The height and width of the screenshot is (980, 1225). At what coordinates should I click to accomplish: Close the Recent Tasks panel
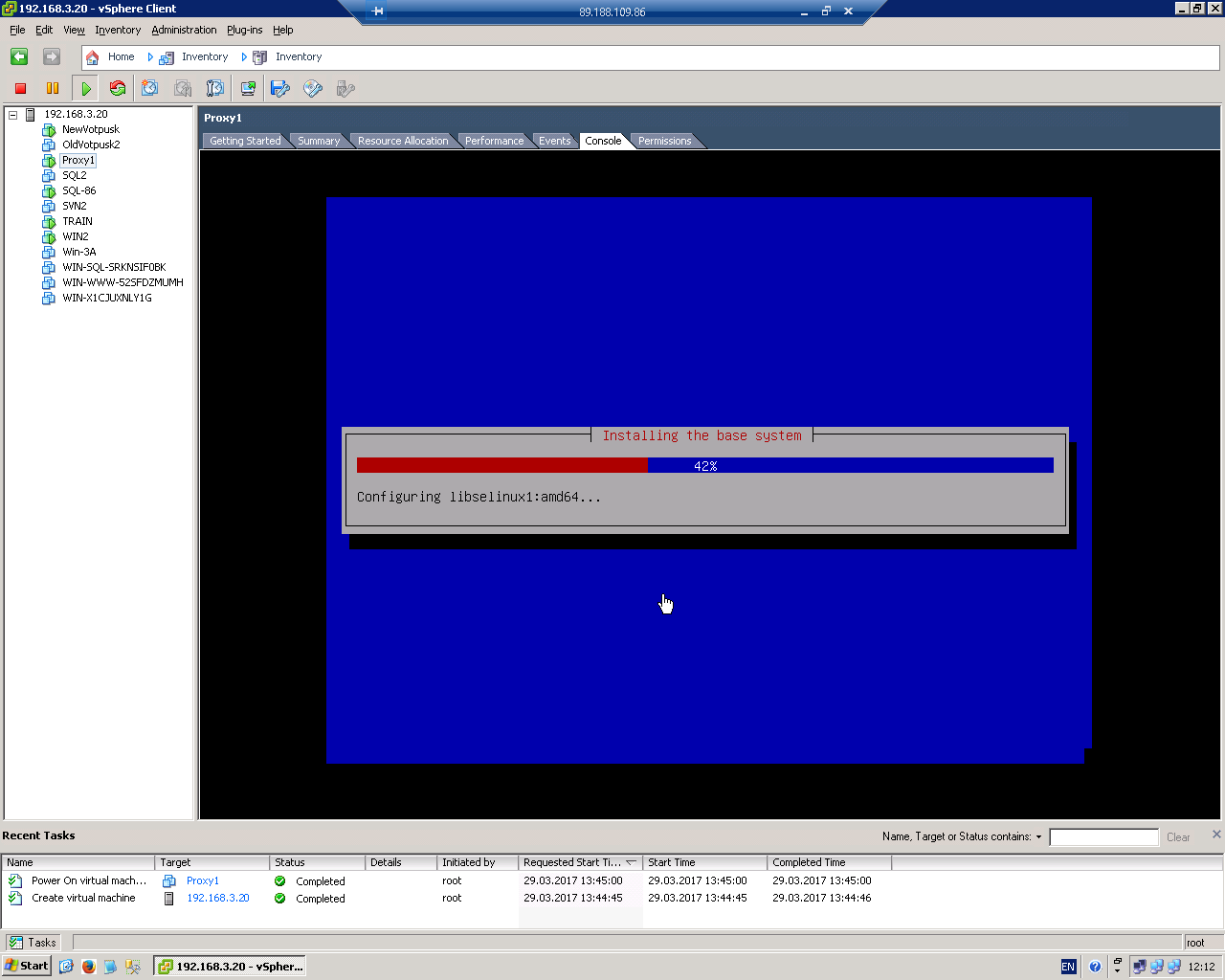click(1216, 835)
